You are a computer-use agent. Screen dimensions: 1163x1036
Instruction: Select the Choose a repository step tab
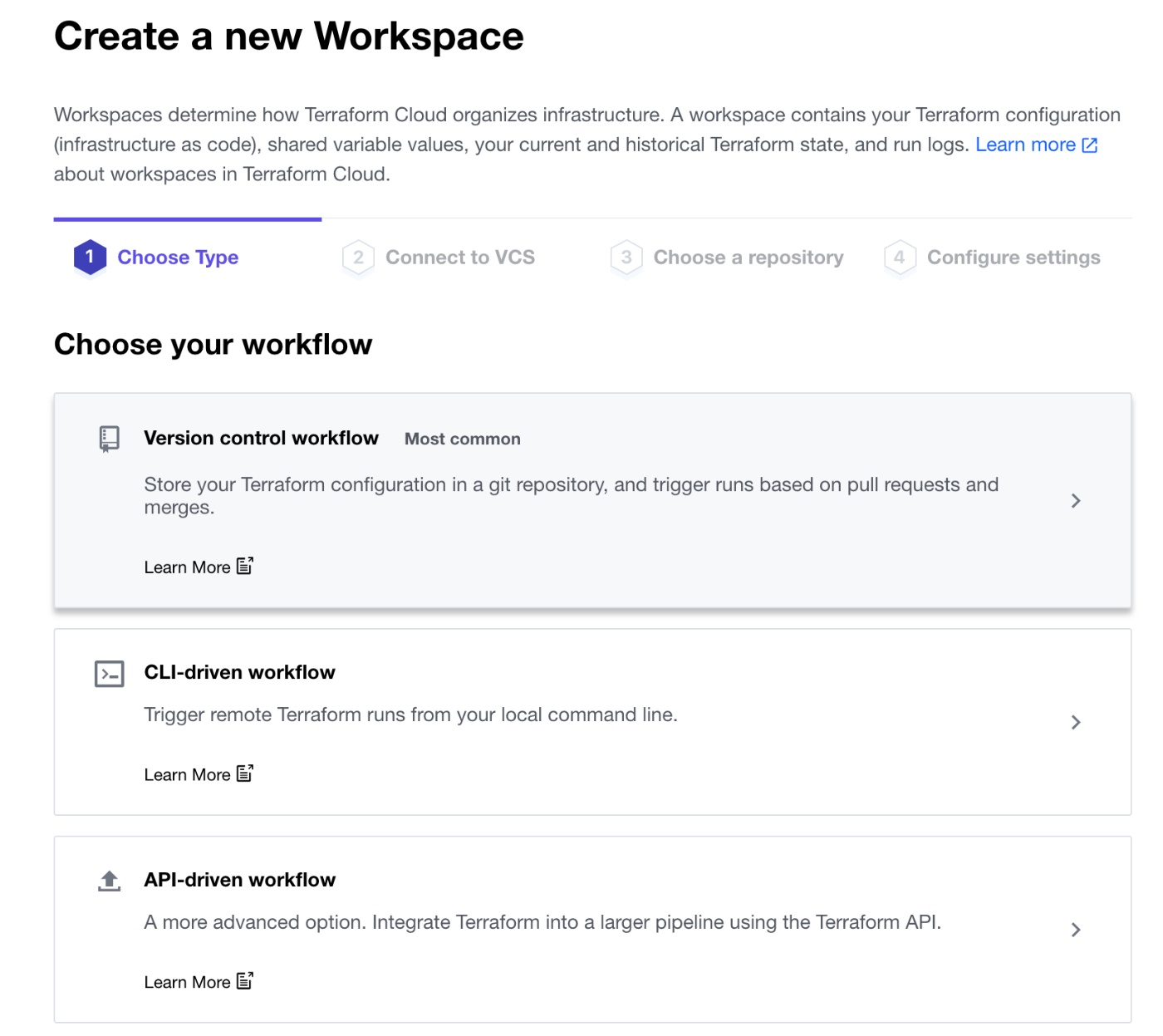727,258
